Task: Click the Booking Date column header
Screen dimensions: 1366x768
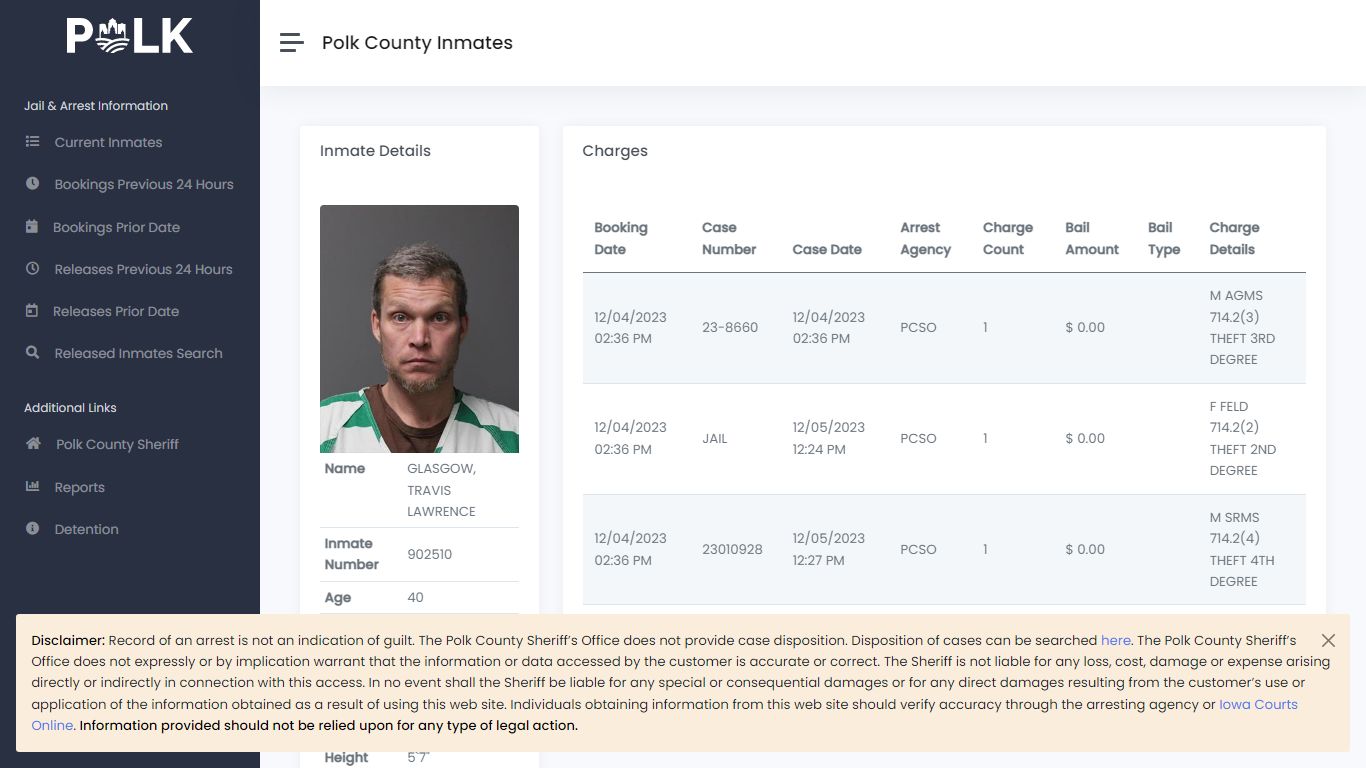Action: point(621,238)
